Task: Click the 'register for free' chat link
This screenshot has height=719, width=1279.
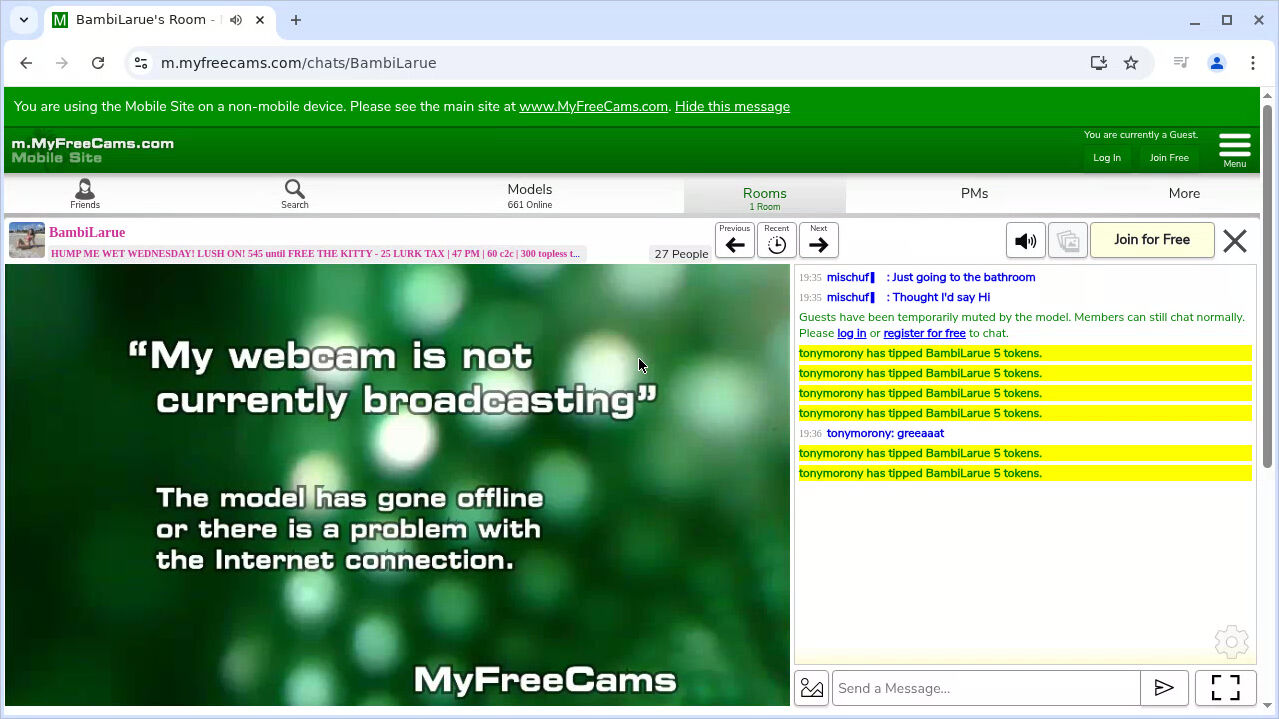Action: click(924, 333)
